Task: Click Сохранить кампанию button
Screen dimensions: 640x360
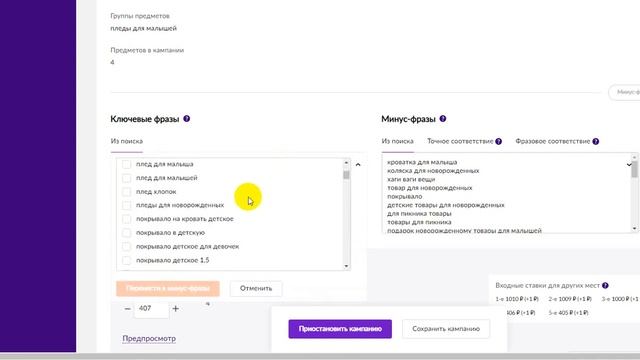Action: coord(446,329)
